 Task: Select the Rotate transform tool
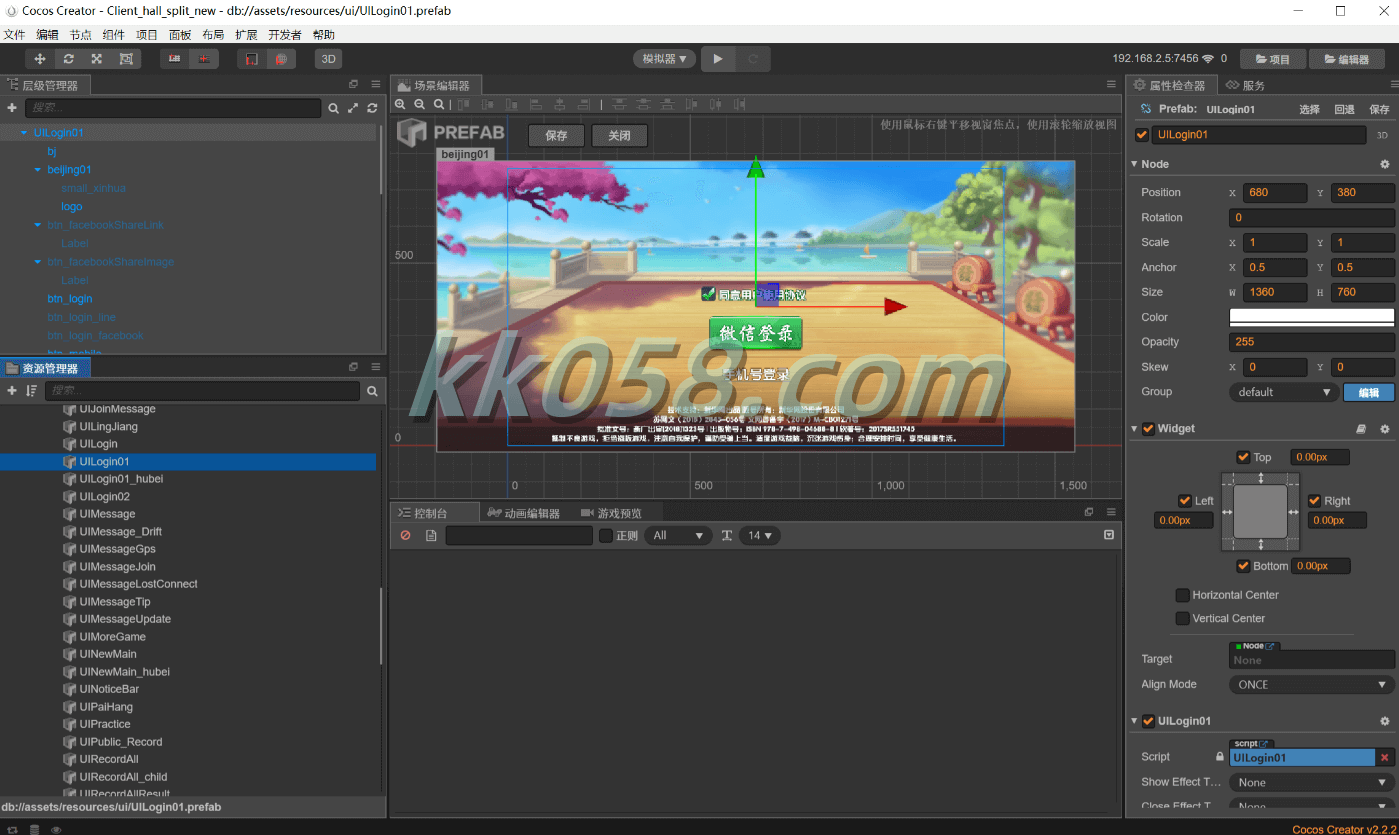[68, 59]
